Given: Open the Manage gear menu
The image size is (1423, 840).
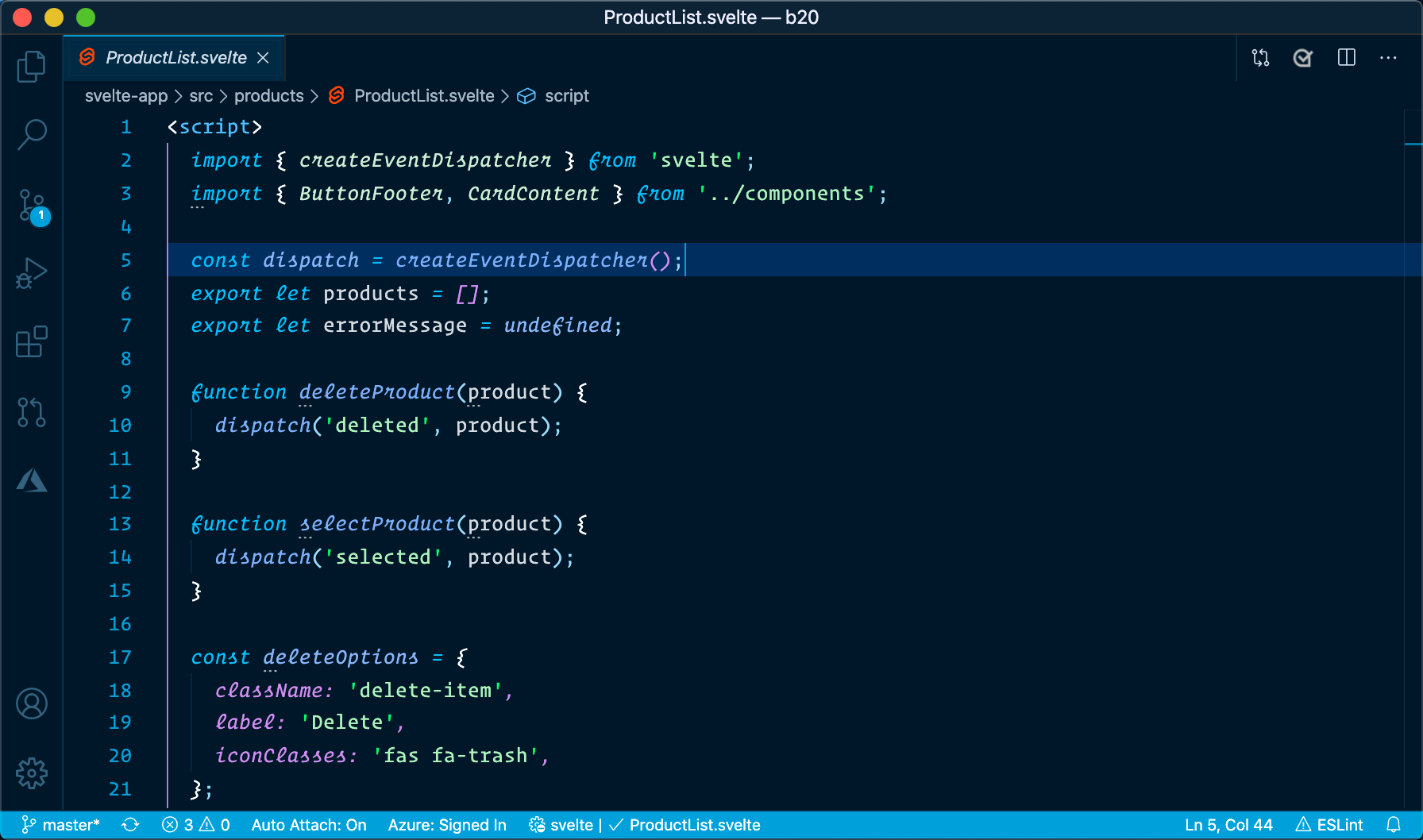Looking at the screenshot, I should tap(31, 773).
